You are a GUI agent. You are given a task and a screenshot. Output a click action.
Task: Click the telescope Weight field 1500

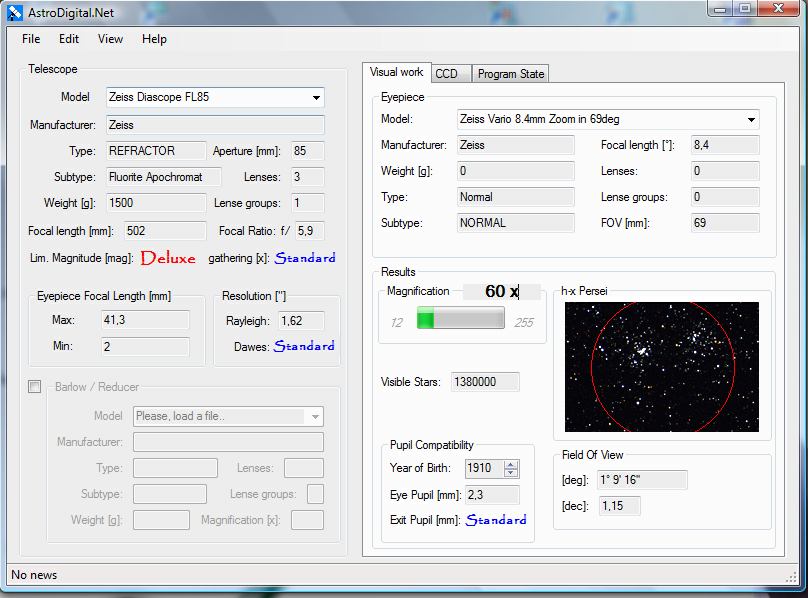[x=156, y=203]
